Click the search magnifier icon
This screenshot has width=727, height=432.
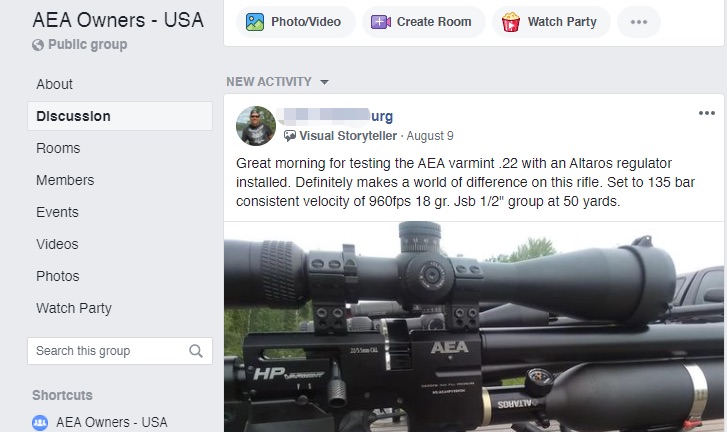196,351
